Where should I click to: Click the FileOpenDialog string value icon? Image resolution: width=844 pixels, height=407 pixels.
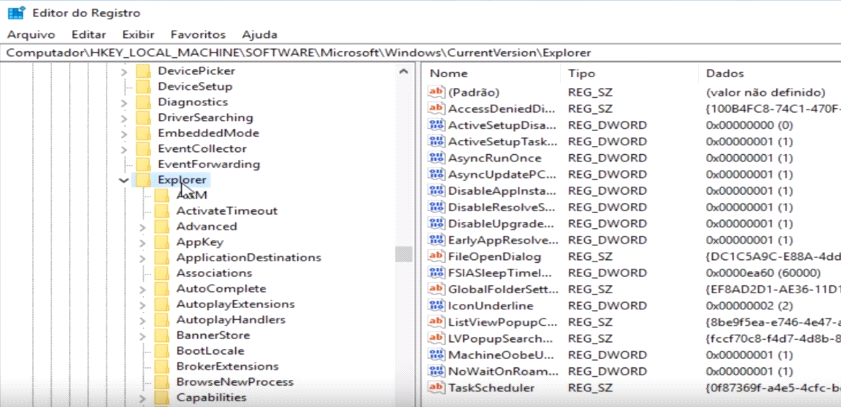[436, 256]
